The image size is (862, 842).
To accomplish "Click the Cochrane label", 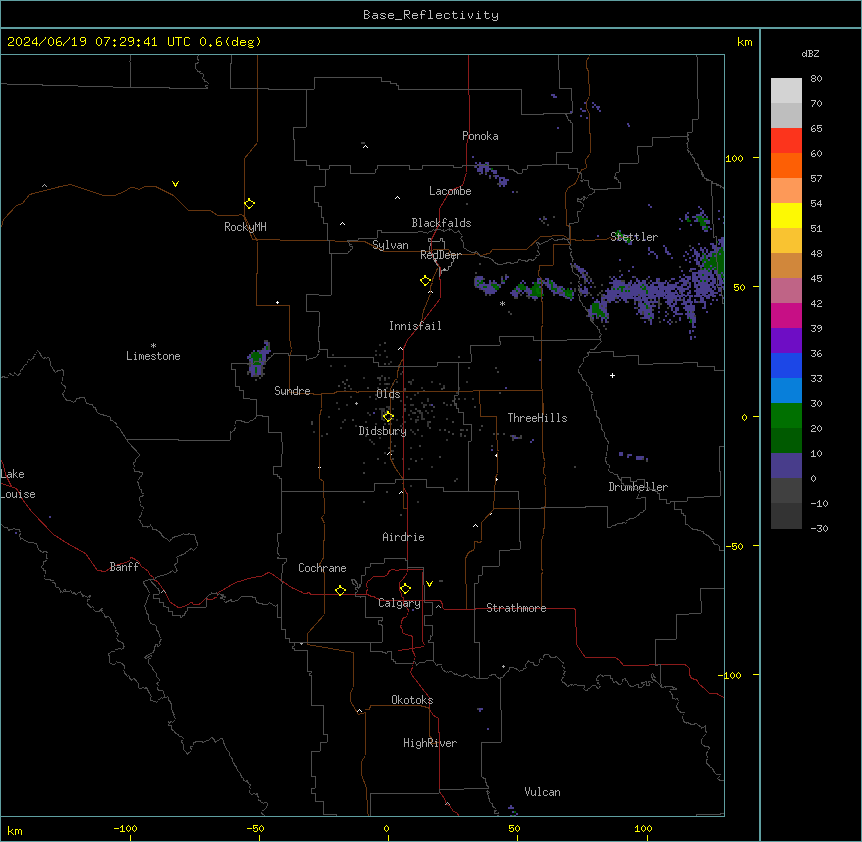I will click(x=322, y=568).
